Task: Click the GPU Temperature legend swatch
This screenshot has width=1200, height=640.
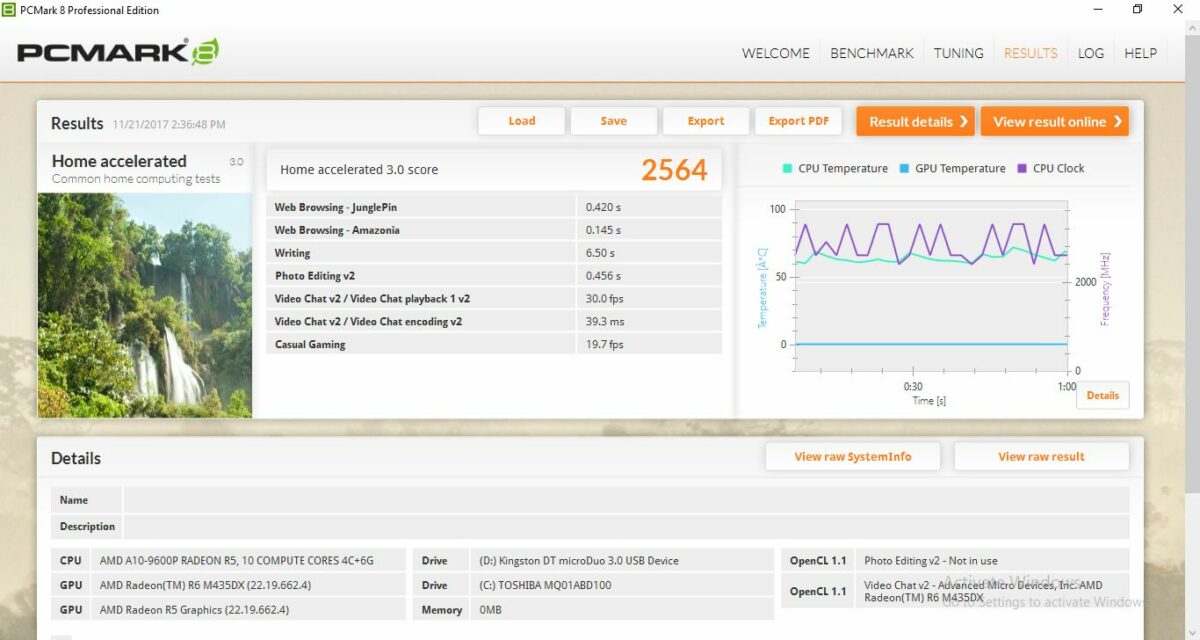Action: click(x=905, y=169)
